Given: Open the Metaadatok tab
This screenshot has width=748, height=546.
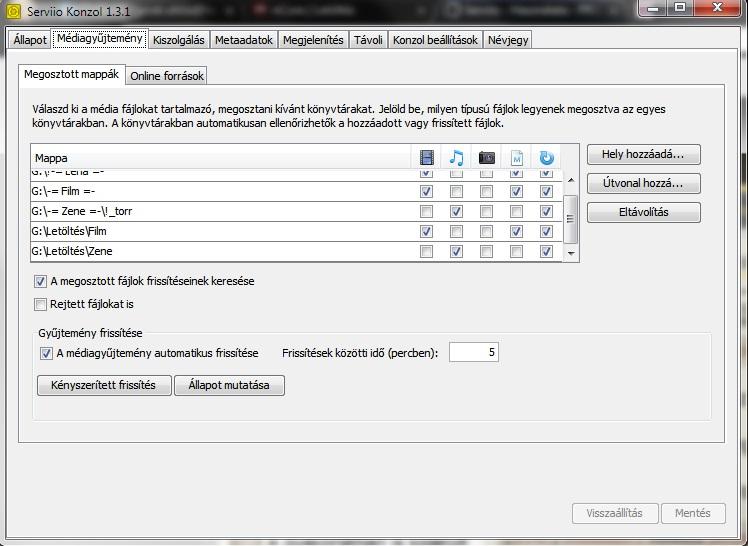Looking at the screenshot, I should click(x=244, y=40).
